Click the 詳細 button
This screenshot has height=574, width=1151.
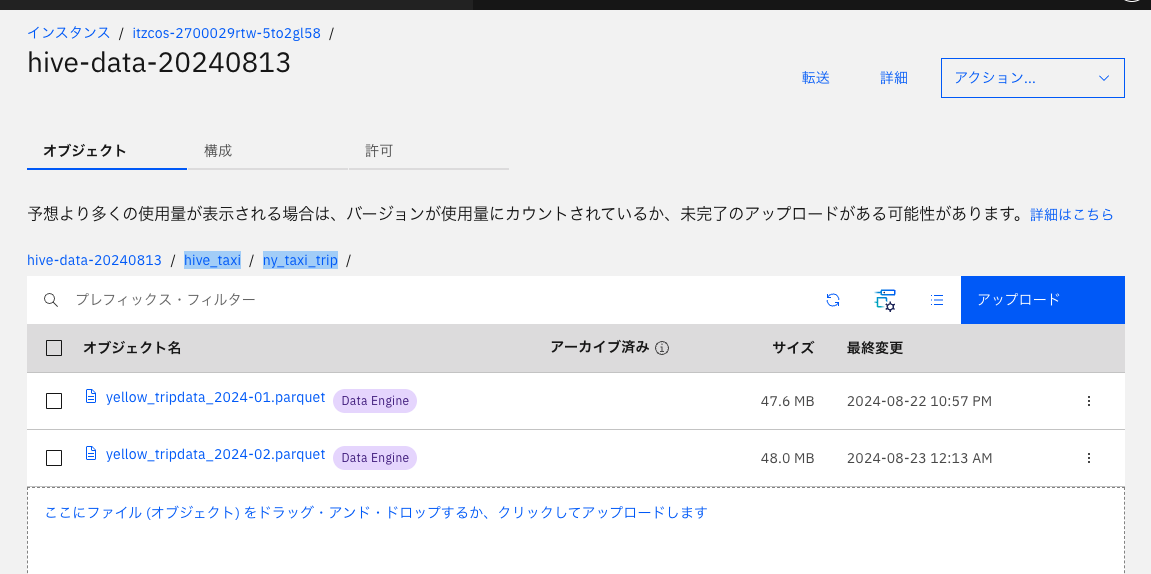[894, 78]
